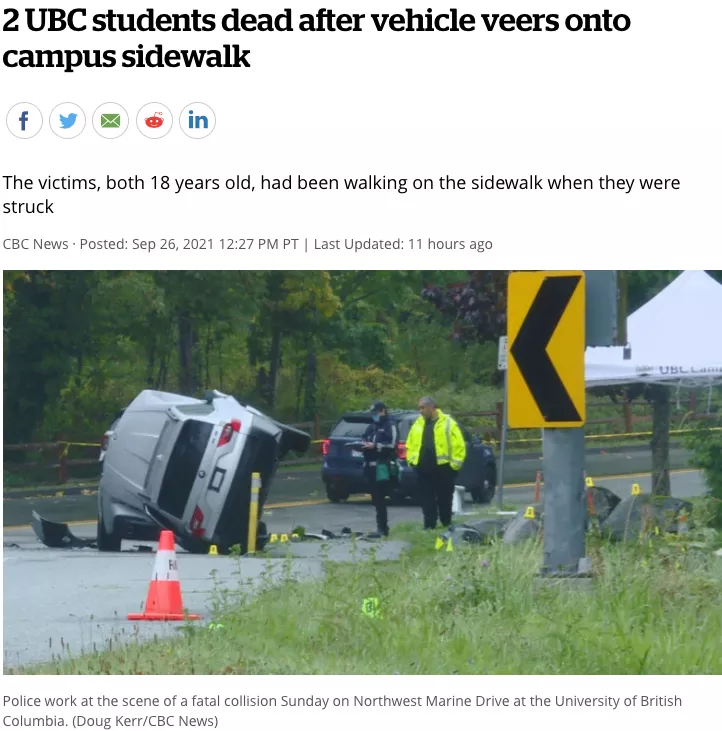722x731 pixels.
Task: Share the article on Twitter
Action: (68, 121)
